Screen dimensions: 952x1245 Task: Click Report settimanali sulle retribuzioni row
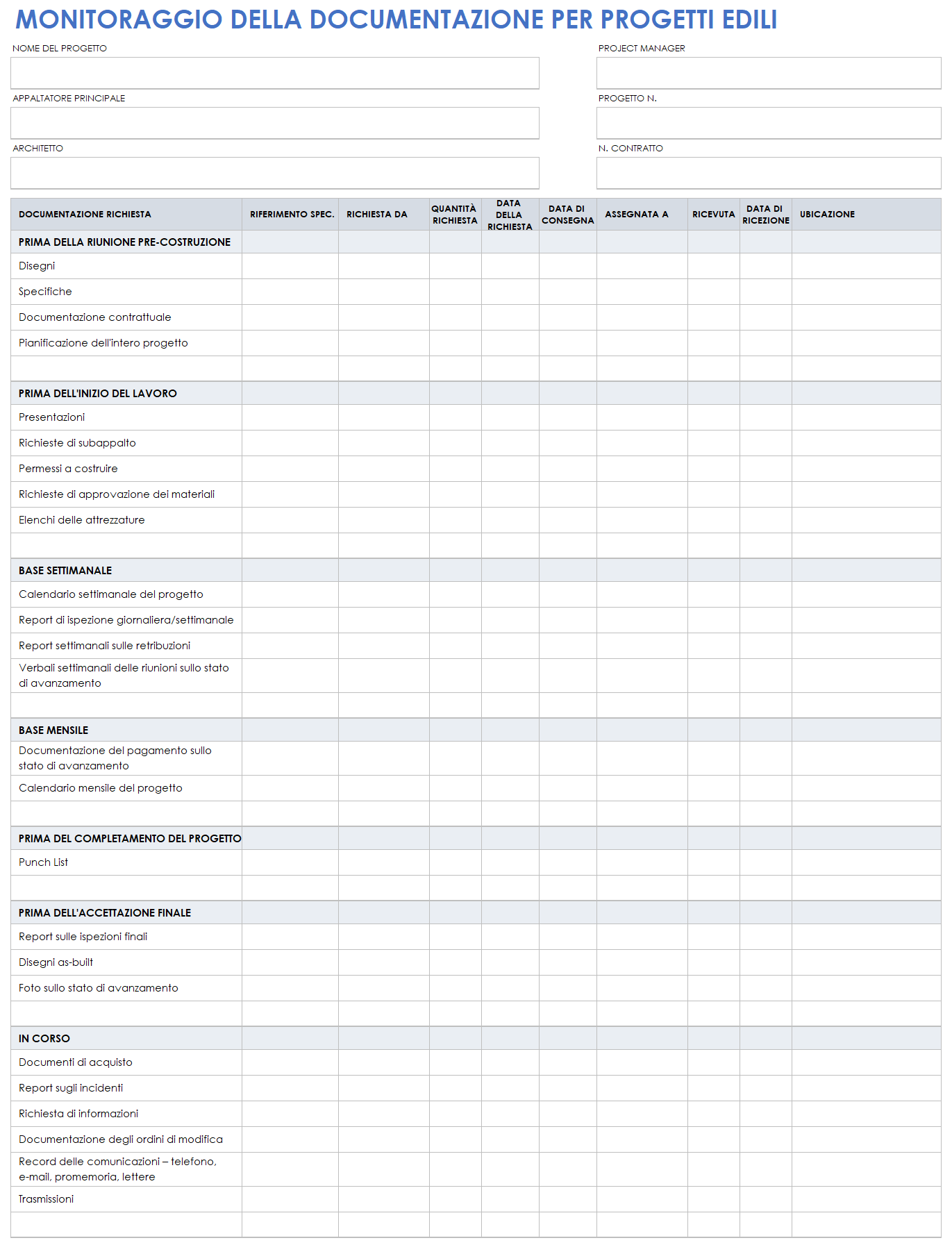tap(476, 646)
